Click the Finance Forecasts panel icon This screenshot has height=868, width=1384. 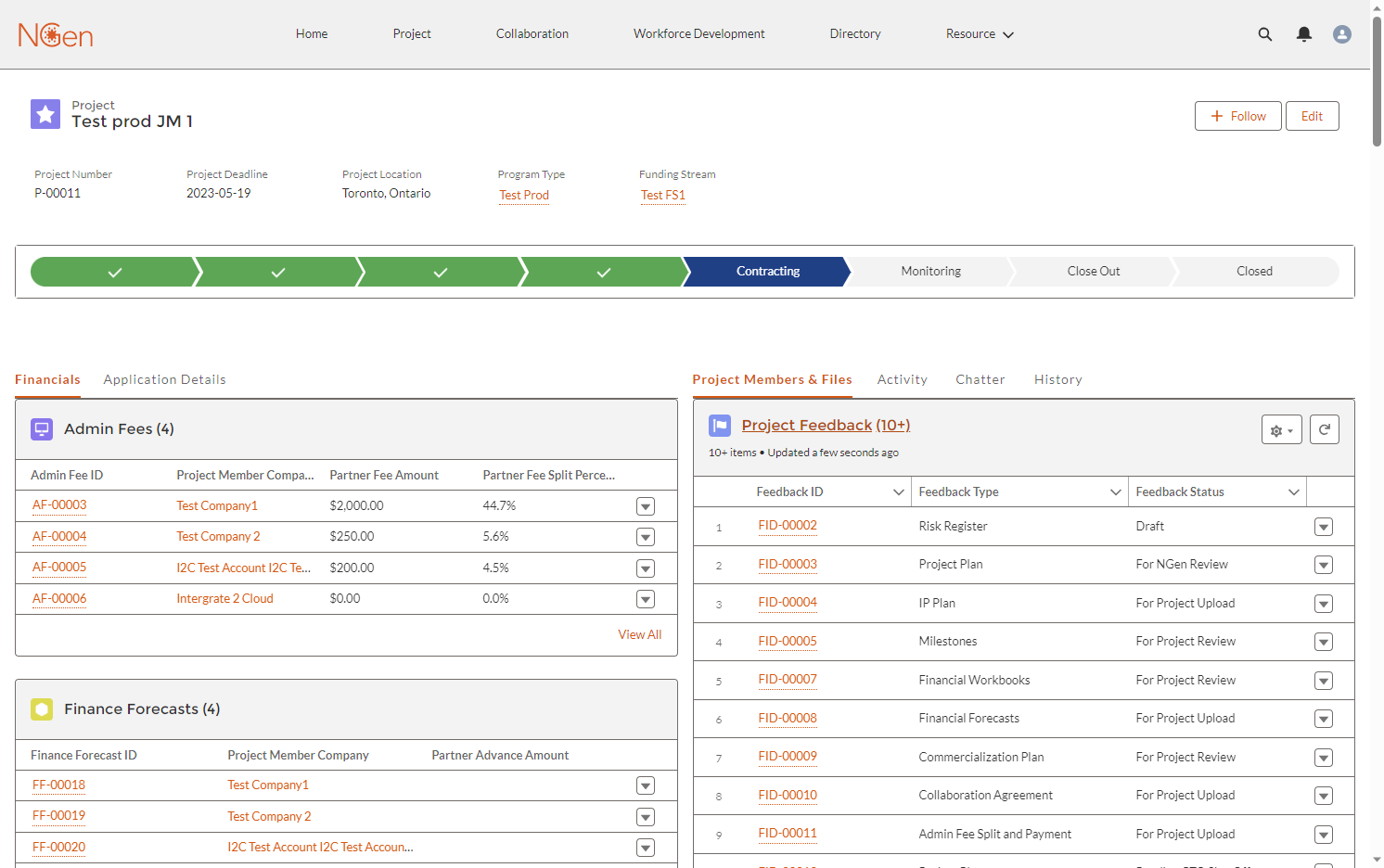pyautogui.click(x=42, y=709)
